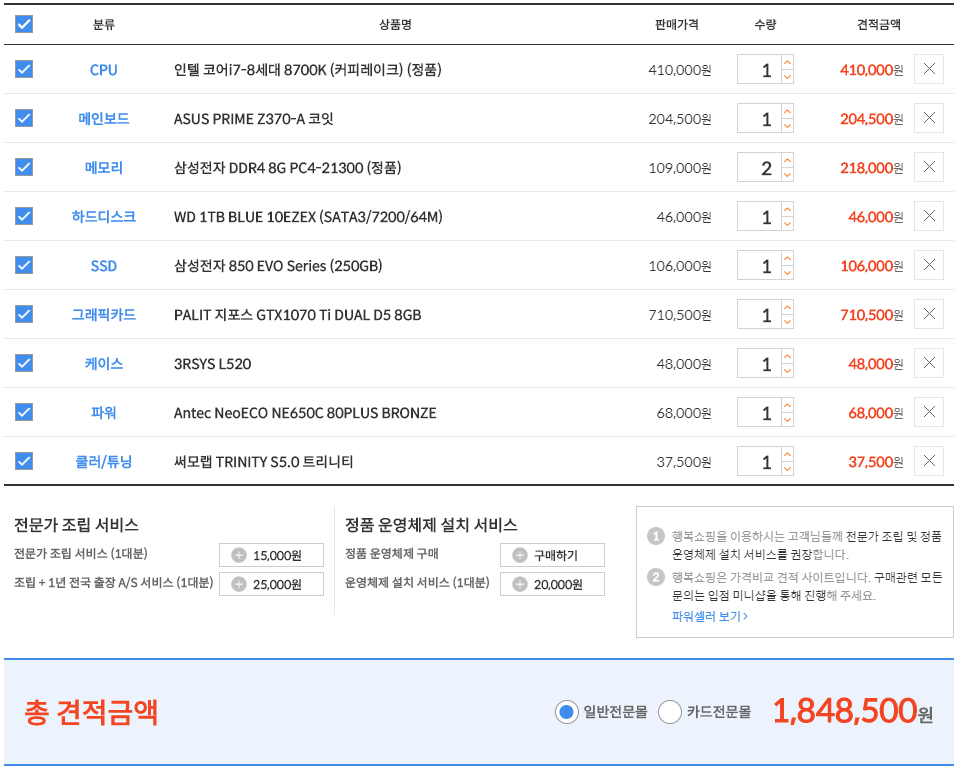Select the 일반전문몰 radio option
The height and width of the screenshot is (768, 958).
[566, 712]
